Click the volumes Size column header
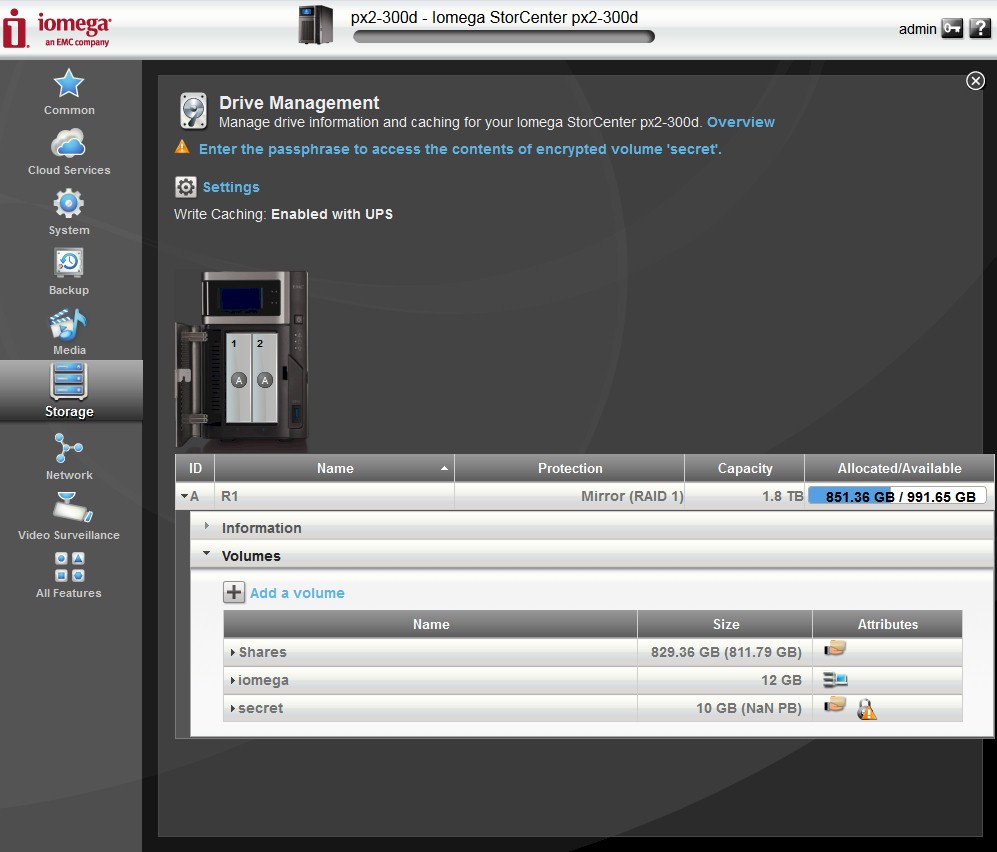Image resolution: width=997 pixels, height=852 pixels. 725,624
